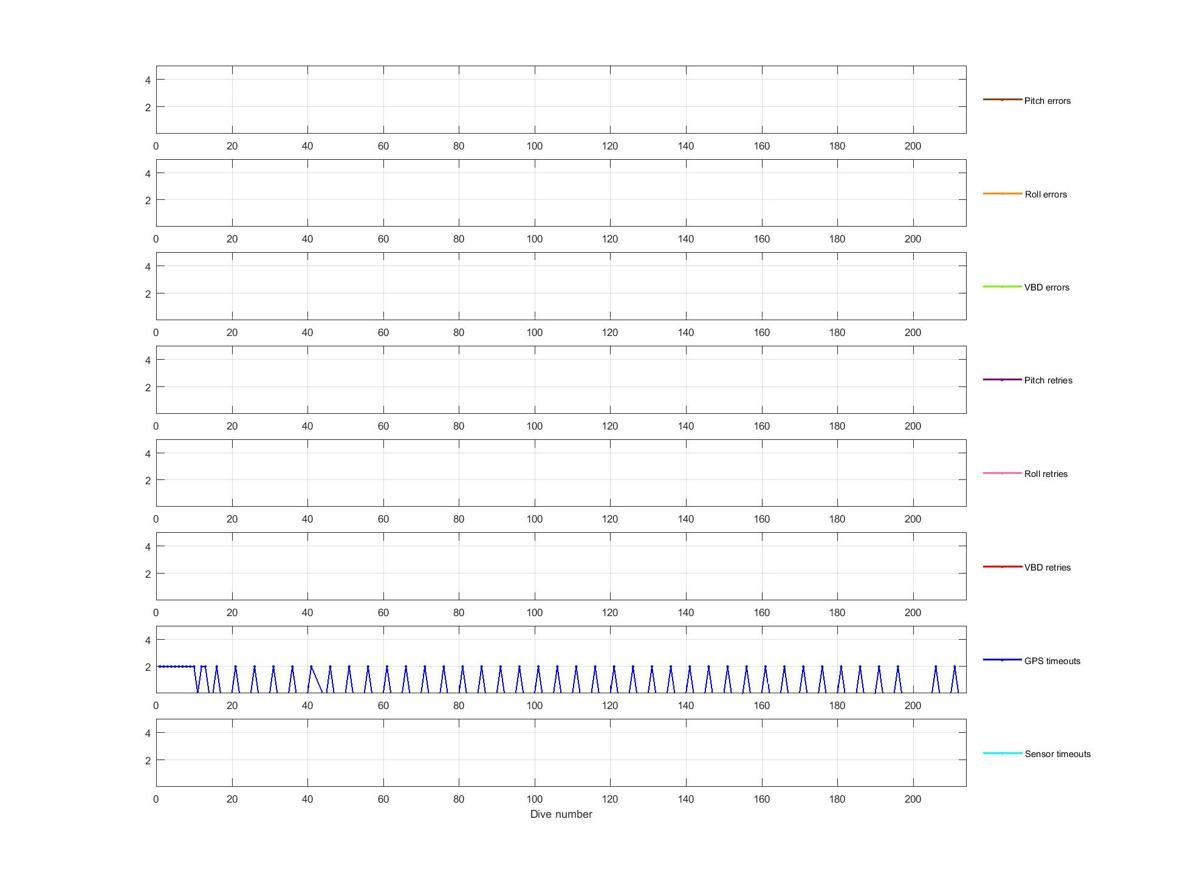Click the blue GPS timeouts legend line
Viewport: 1200px width, 885px height.
[x=1002, y=660]
